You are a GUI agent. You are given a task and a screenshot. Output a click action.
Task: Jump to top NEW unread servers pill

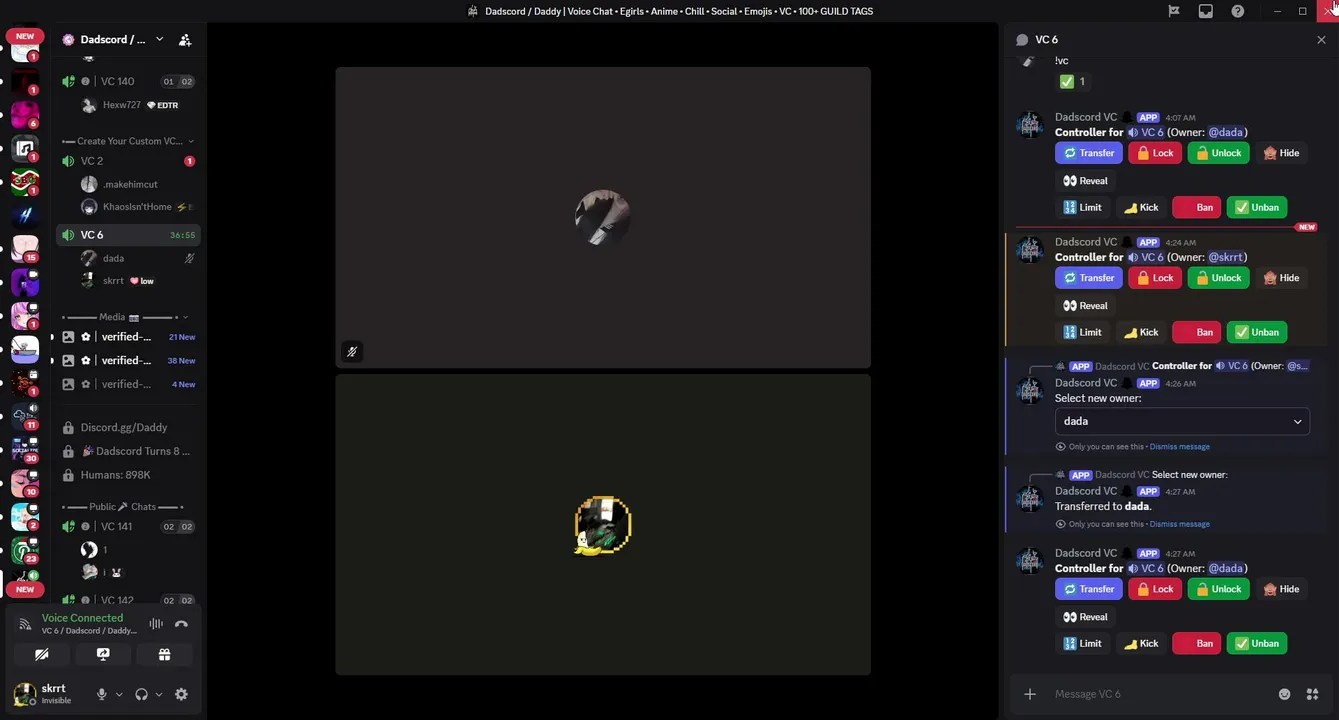coord(25,36)
